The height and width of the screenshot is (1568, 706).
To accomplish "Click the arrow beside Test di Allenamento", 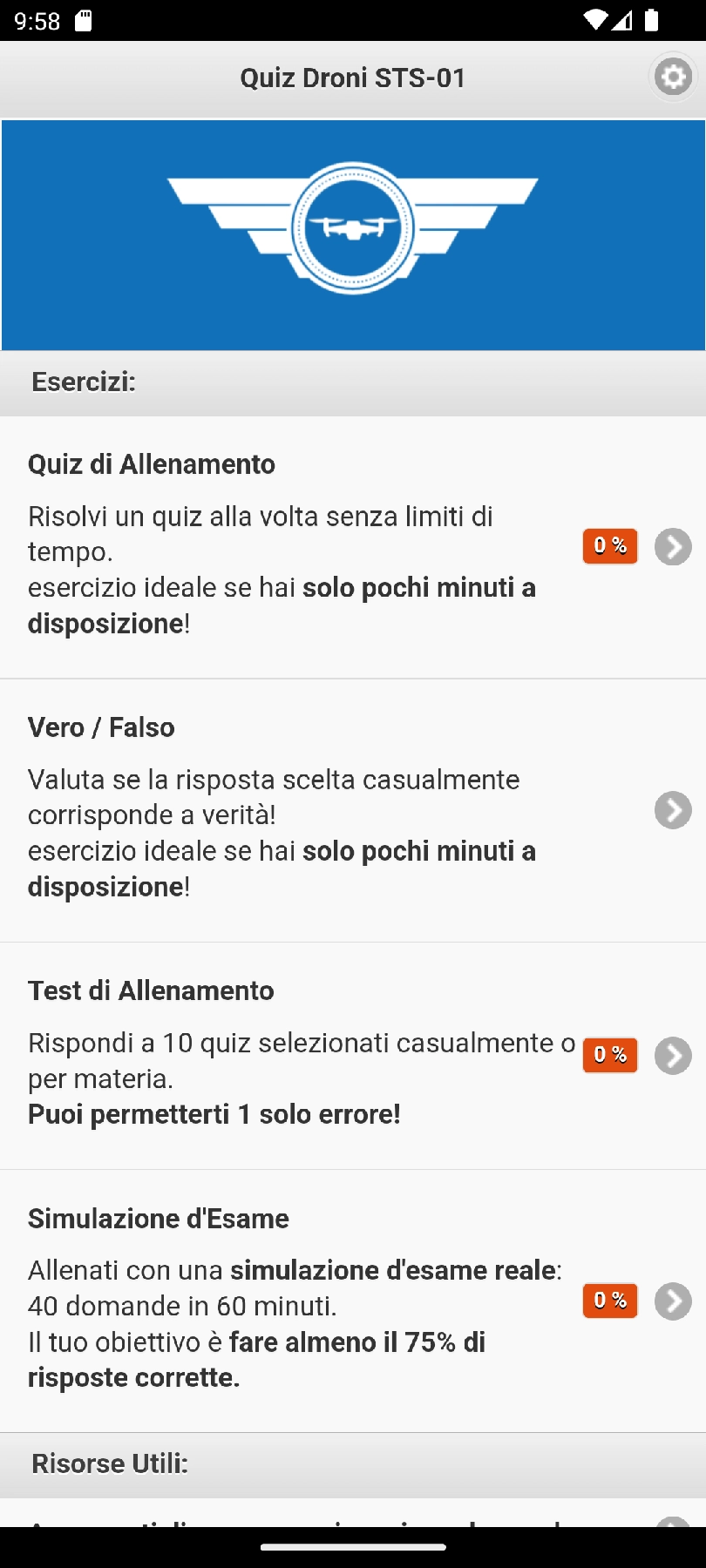I will [673, 1056].
